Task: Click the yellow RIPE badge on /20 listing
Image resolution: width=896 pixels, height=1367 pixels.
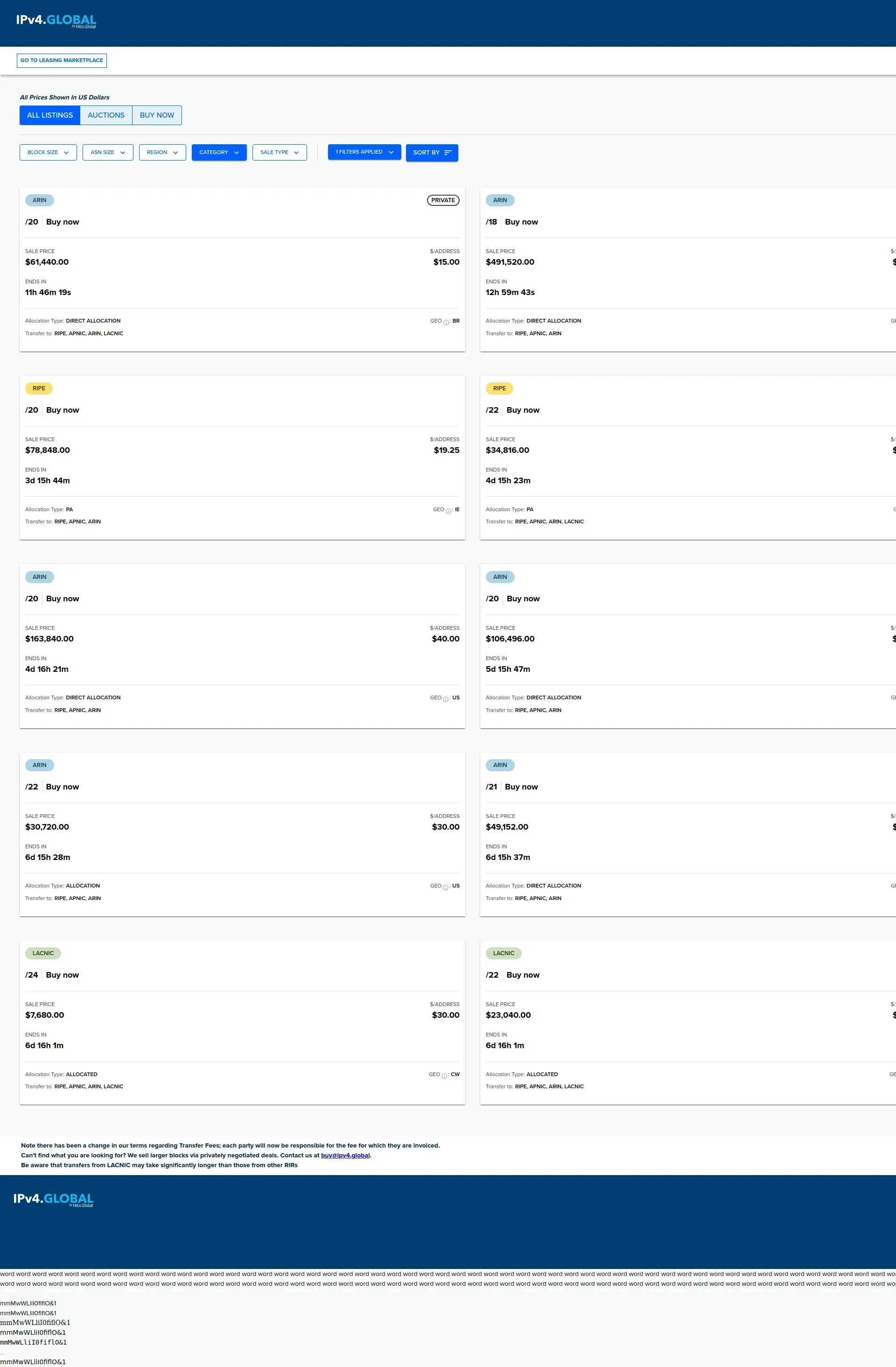Action: click(x=39, y=389)
